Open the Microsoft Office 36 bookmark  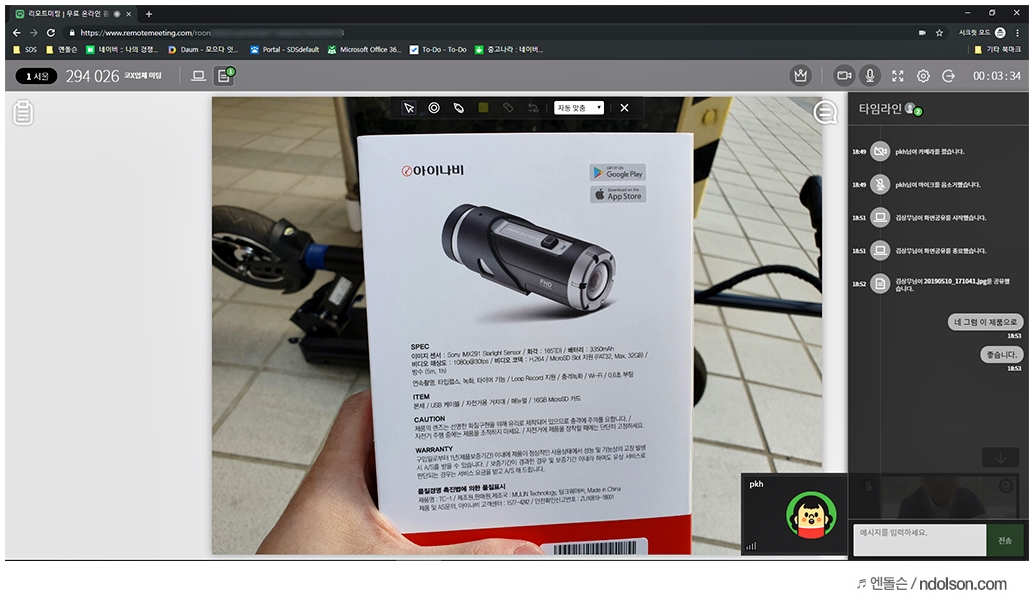(x=364, y=49)
